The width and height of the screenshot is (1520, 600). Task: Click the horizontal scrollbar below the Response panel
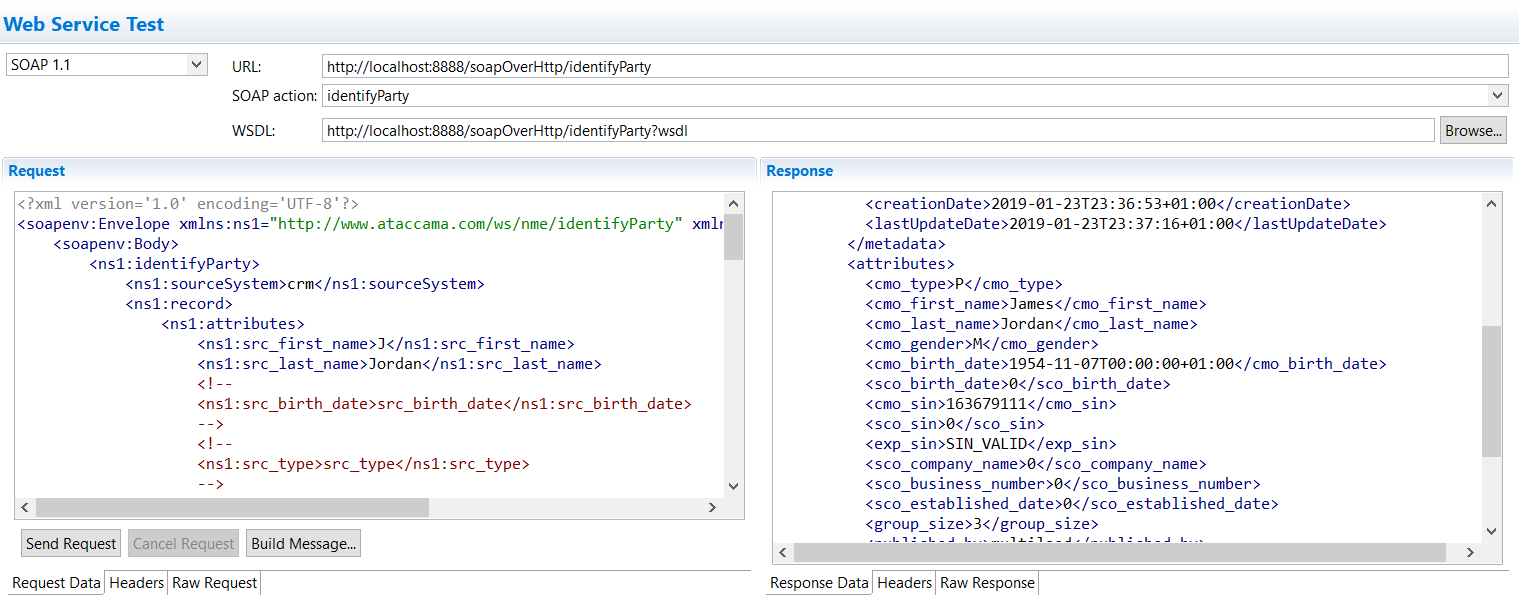(x=1100, y=551)
